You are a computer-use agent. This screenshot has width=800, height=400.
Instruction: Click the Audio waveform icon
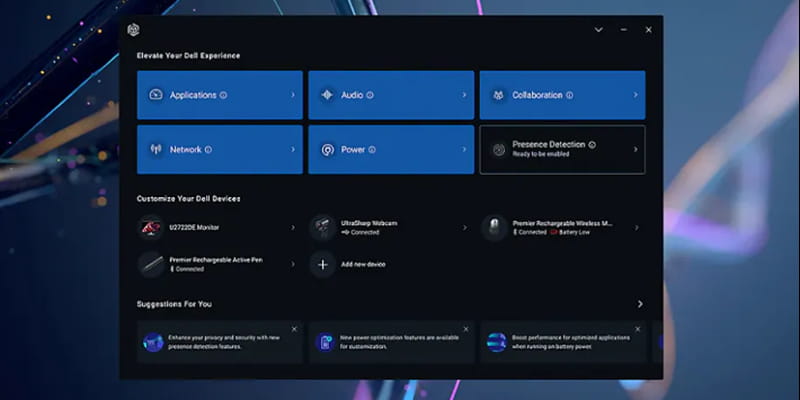[x=327, y=95]
